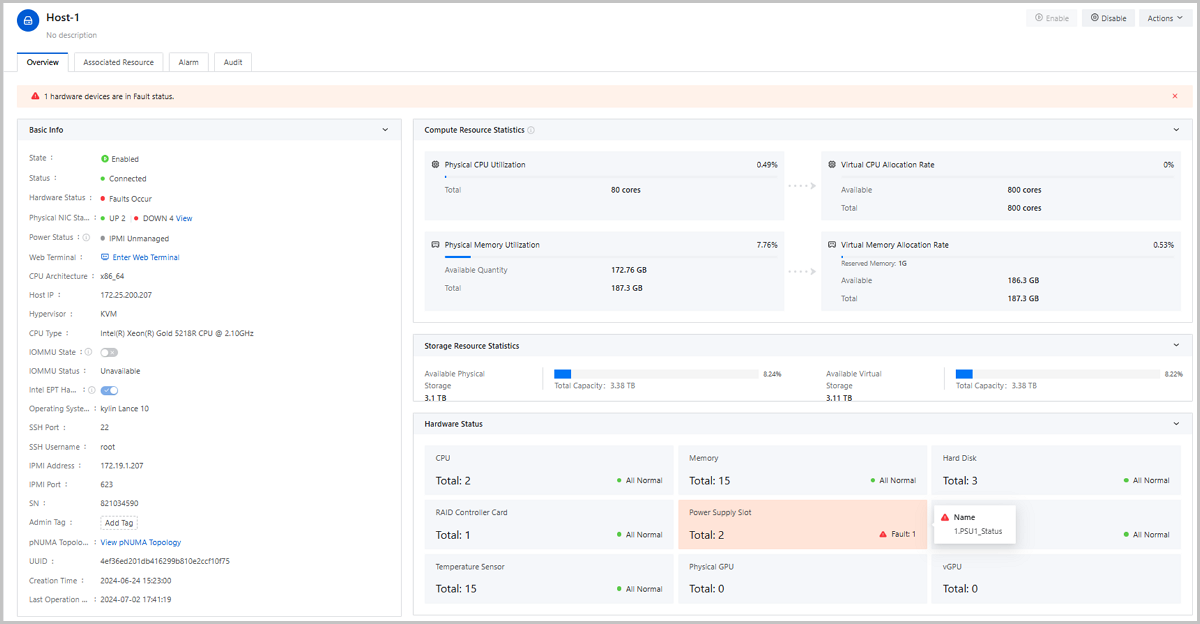
Task: Click the Physical CPU Utilization chip icon
Action: click(x=435, y=165)
